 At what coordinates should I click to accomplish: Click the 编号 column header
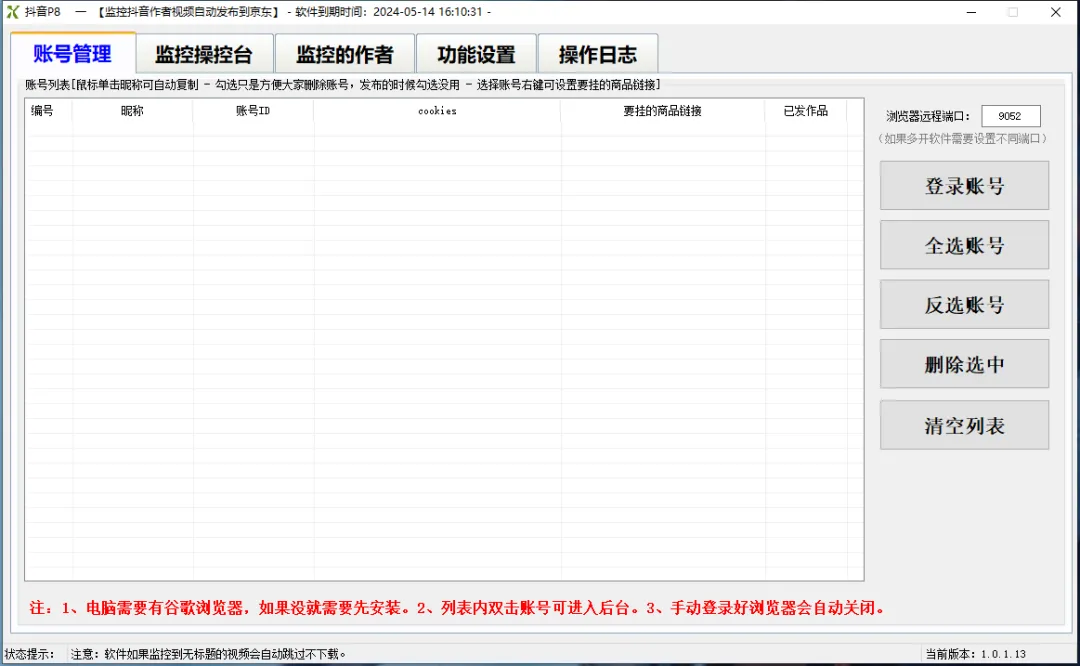coord(48,111)
